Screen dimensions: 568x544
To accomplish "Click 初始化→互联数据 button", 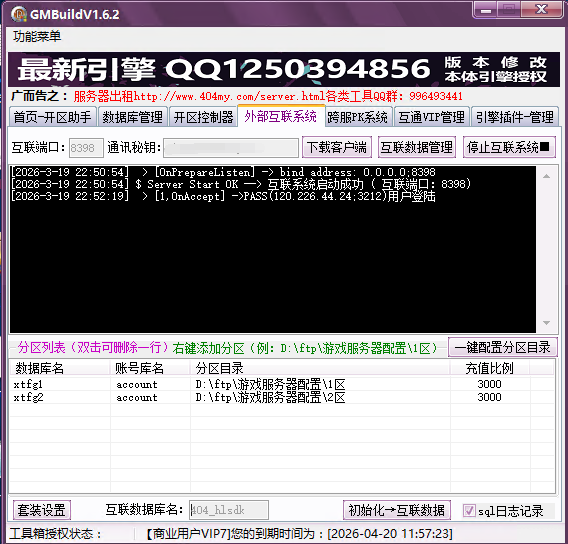I will pos(397,510).
